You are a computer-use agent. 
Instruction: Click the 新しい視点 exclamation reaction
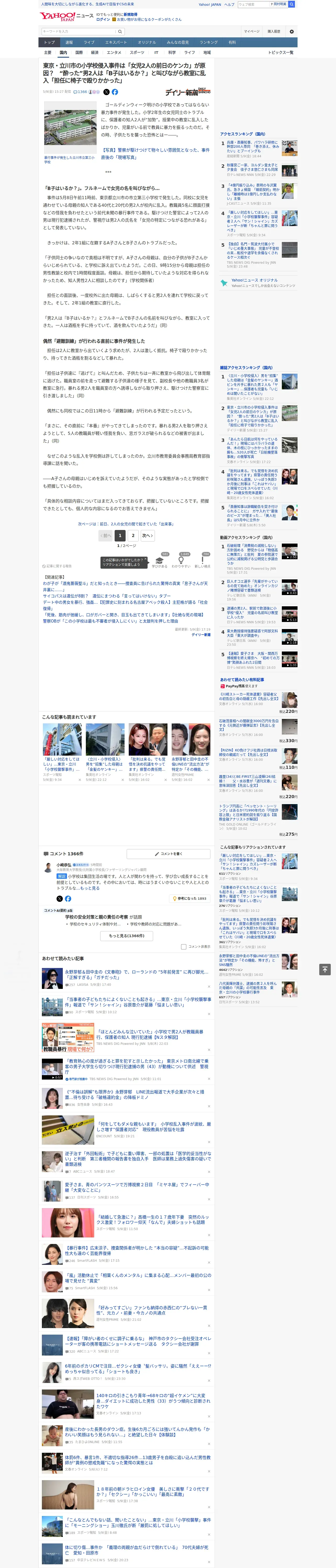(203, 561)
